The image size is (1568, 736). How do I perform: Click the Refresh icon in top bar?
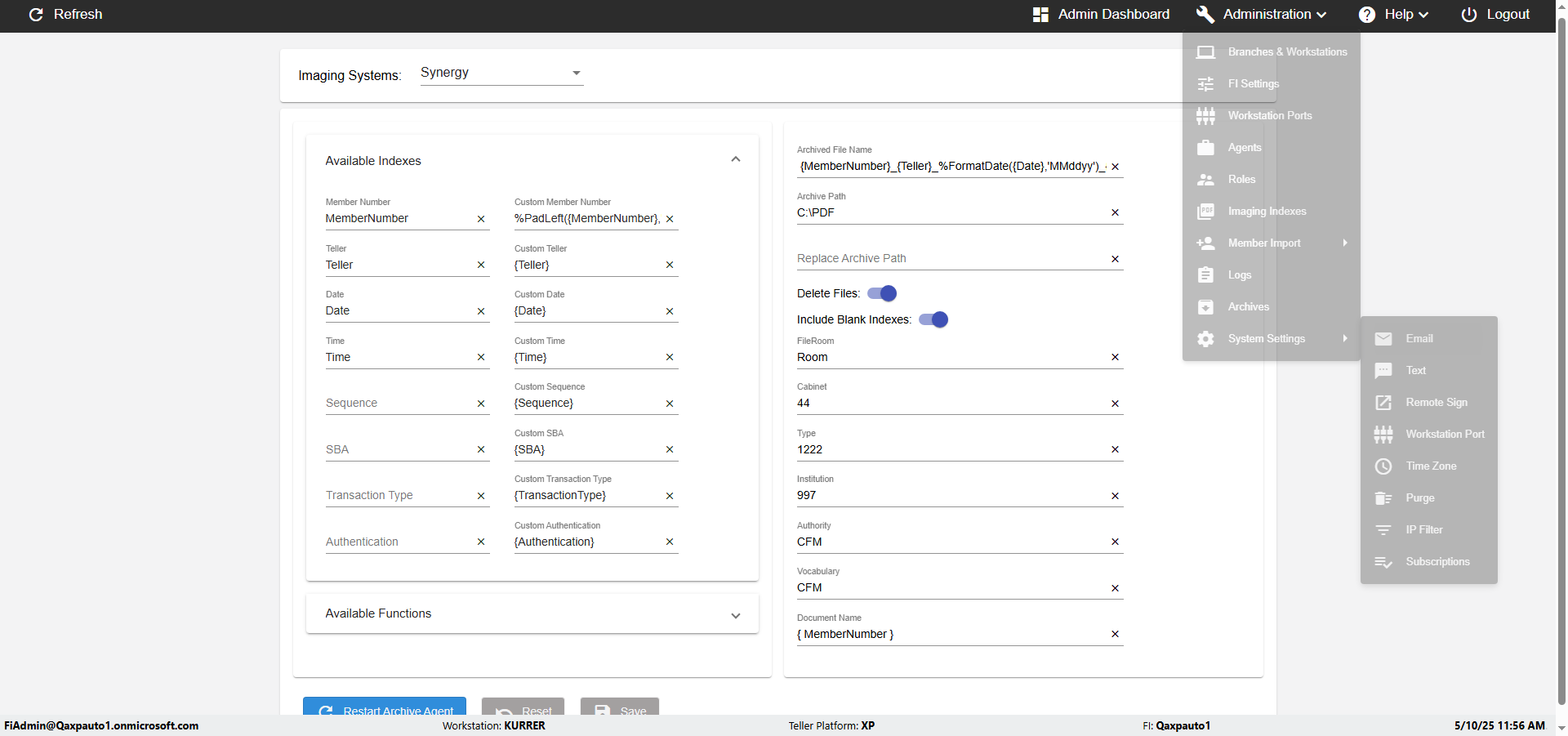[36, 15]
